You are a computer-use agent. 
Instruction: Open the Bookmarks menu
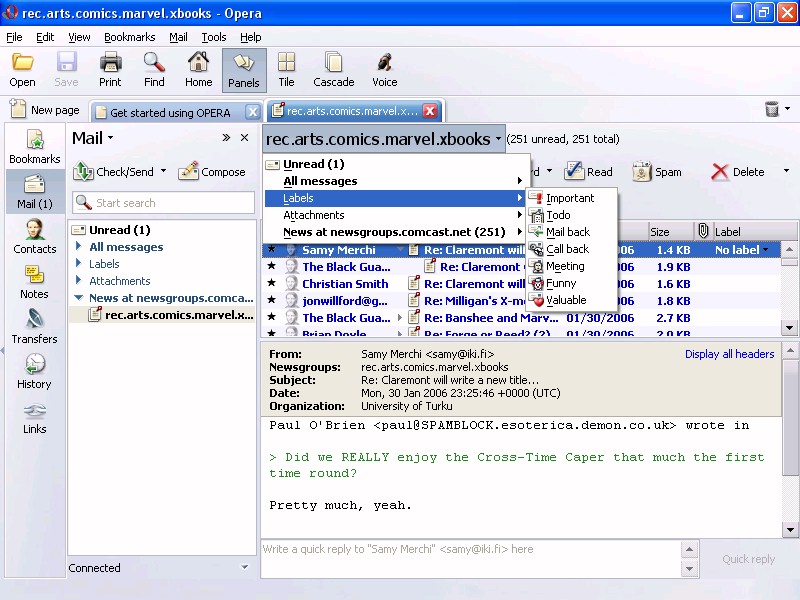click(x=129, y=37)
